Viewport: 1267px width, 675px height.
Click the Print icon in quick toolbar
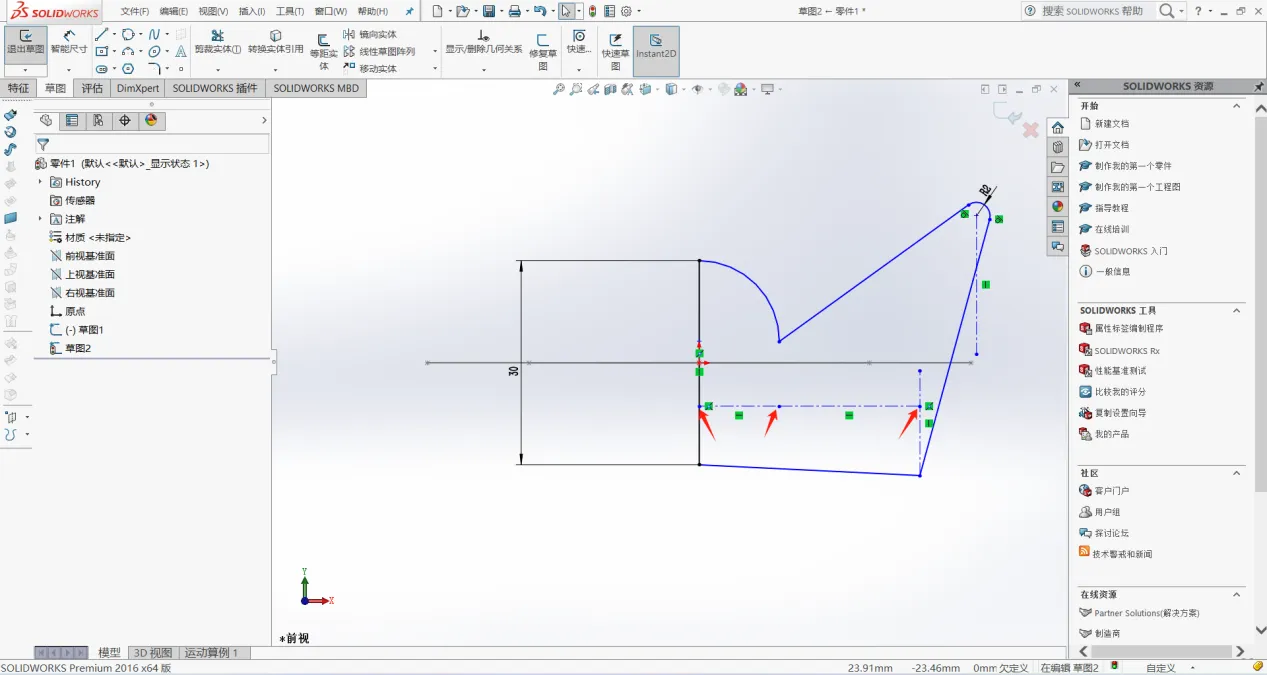514,11
